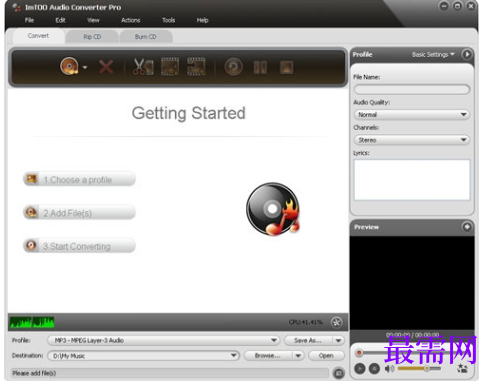Click the ImTOO app icon in title bar
This screenshot has width=496, height=381.
point(16,7)
